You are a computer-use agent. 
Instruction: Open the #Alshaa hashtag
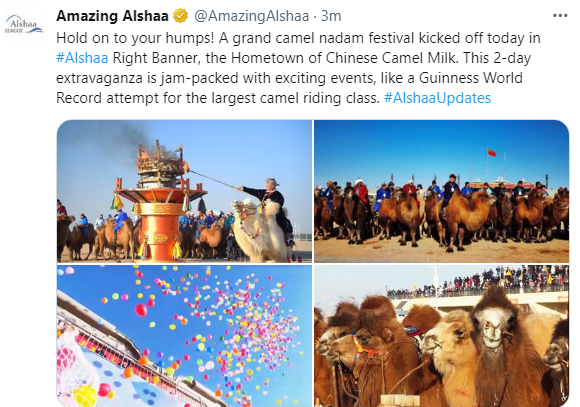coord(82,58)
